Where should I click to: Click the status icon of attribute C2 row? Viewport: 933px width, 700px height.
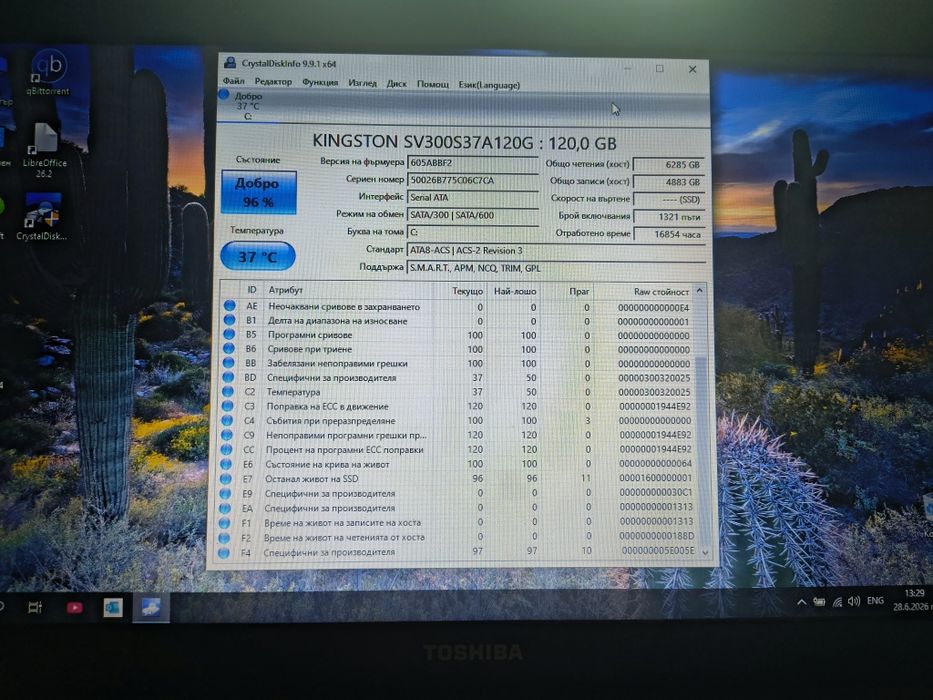(228, 392)
